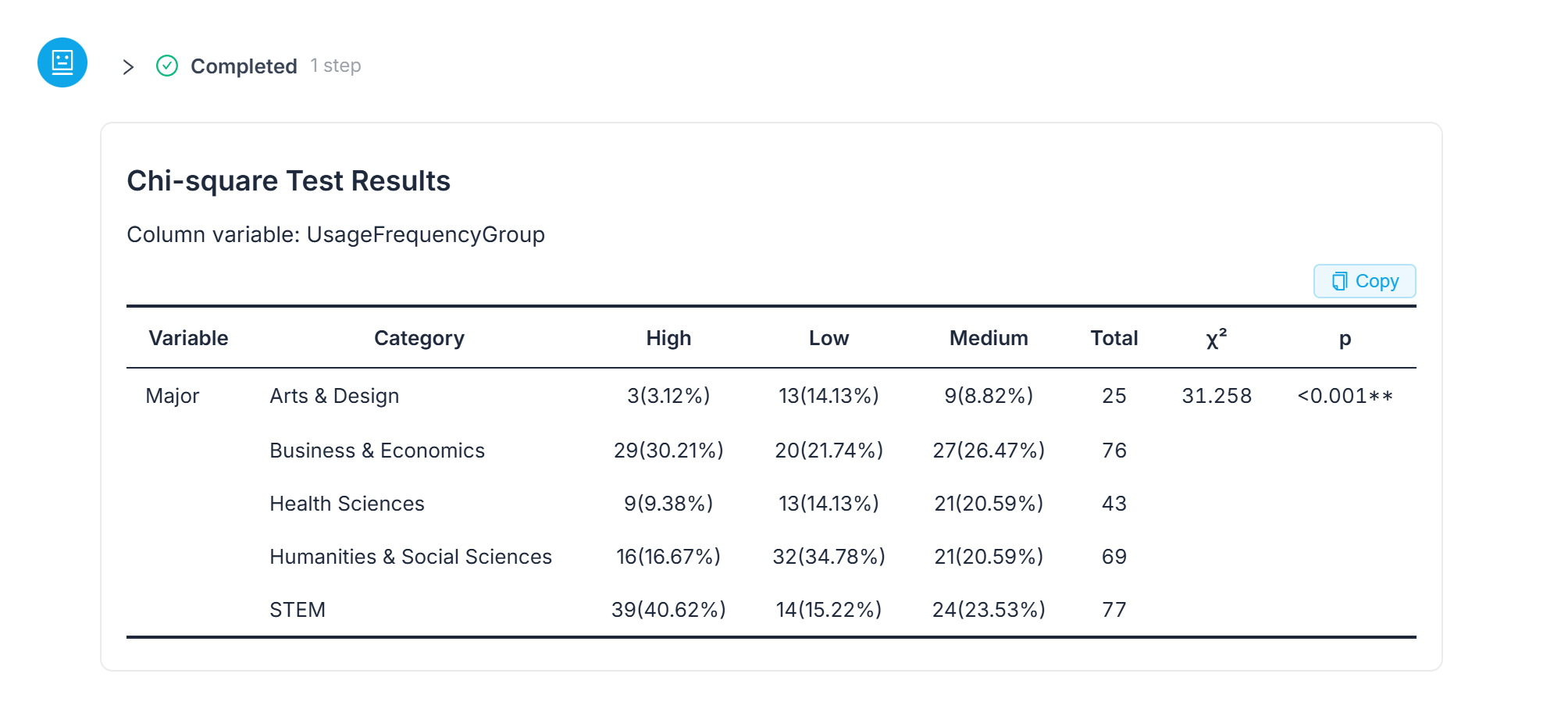Select the Variable column header
This screenshot has height=709, width=1568.
[188, 338]
